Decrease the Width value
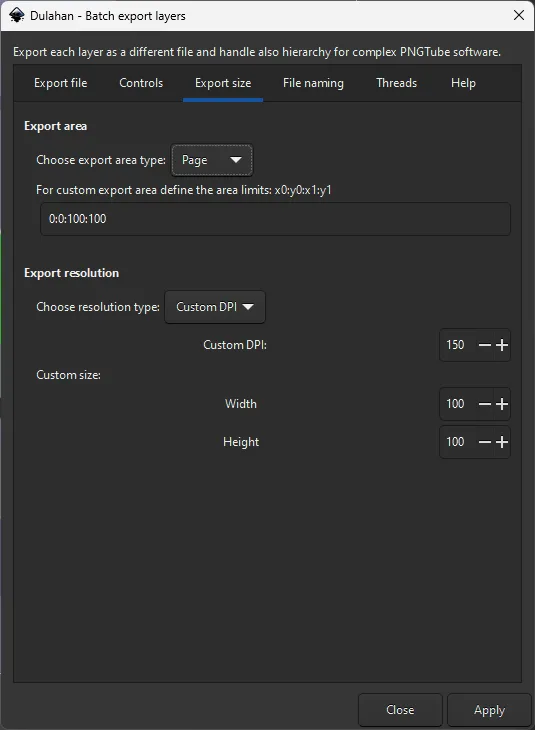This screenshot has height=730, width=535. click(485, 404)
